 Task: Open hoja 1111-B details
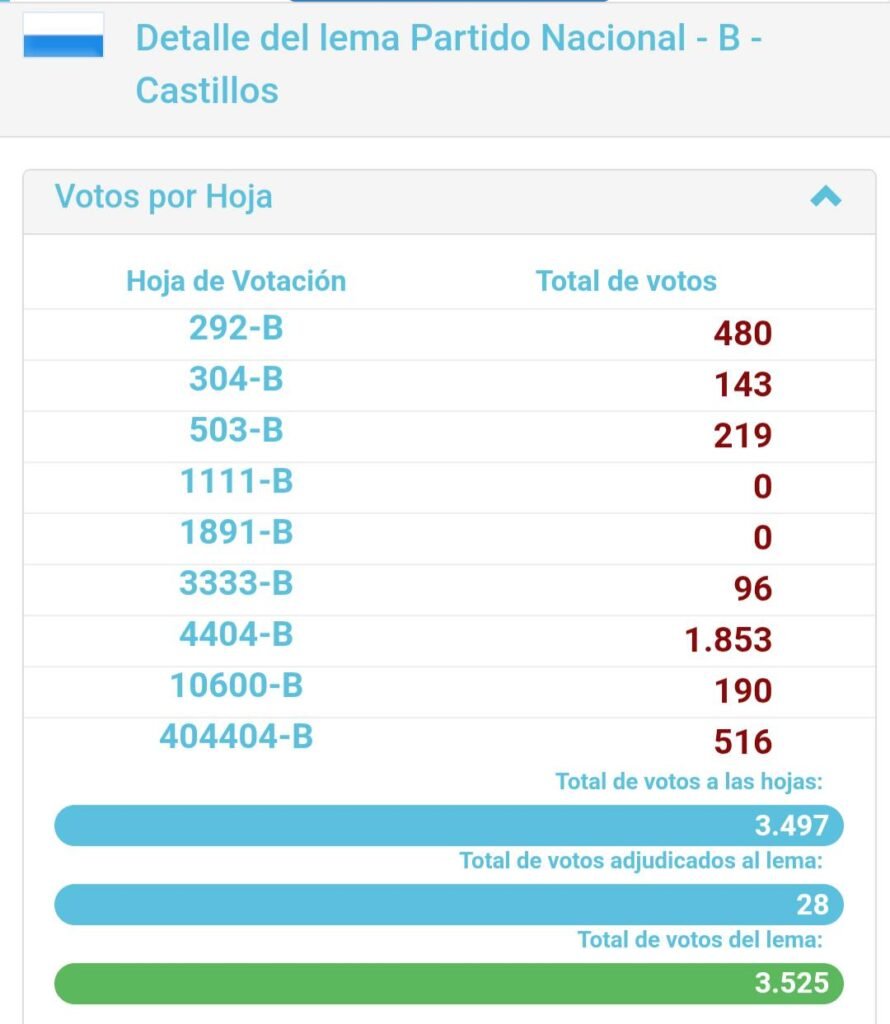(x=236, y=481)
